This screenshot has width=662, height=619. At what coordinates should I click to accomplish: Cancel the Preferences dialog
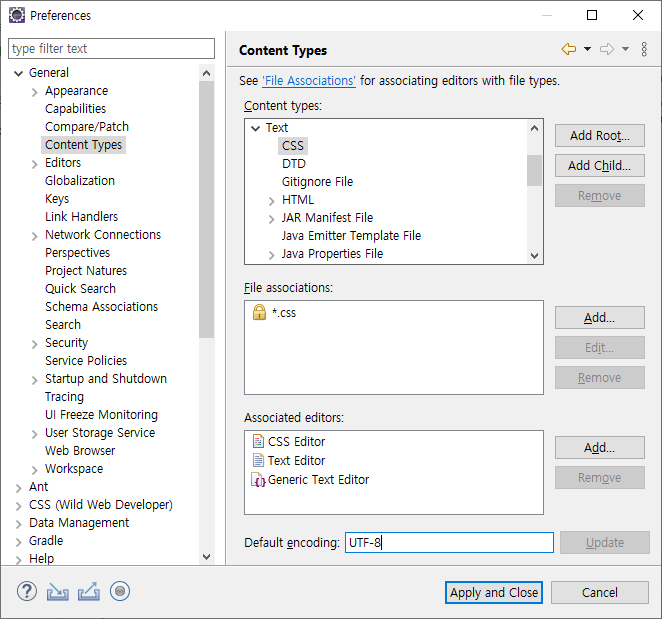point(600,592)
